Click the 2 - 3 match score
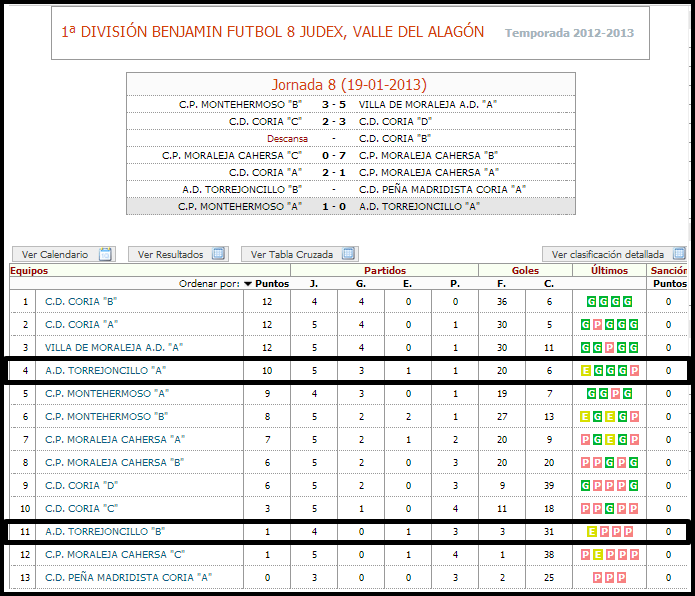Image resolution: width=695 pixels, height=596 pixels. 334,121
